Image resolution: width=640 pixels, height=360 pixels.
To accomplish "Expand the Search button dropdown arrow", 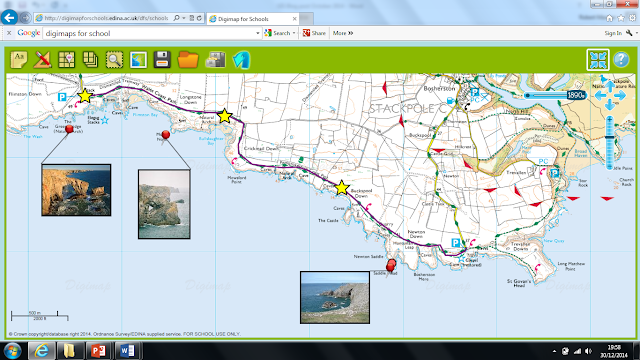I will [x=294, y=33].
